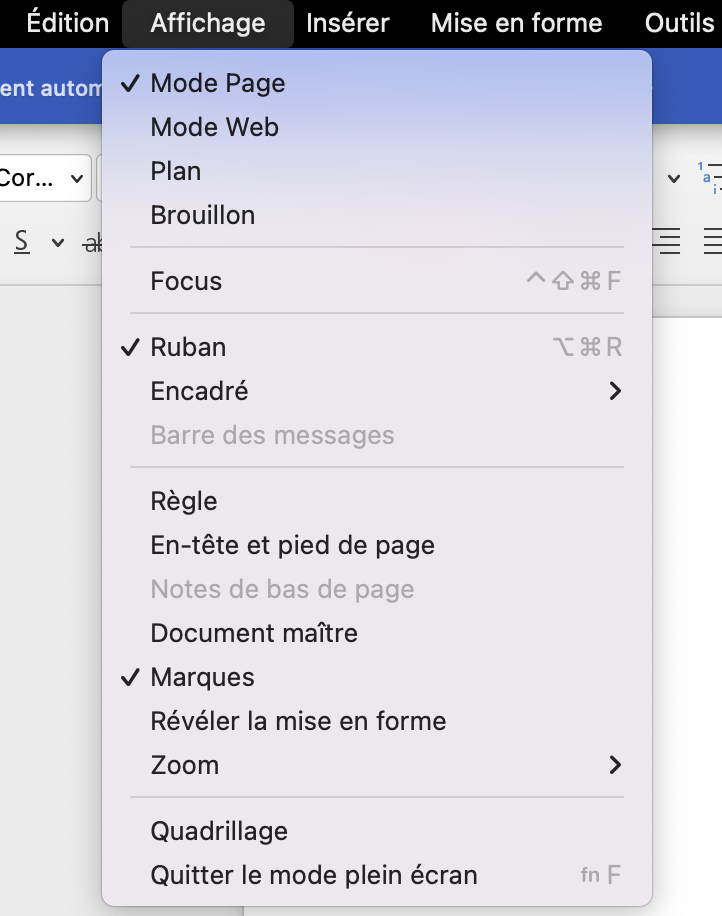Open En-tête et pied de page
This screenshot has width=722, height=916.
click(x=292, y=545)
